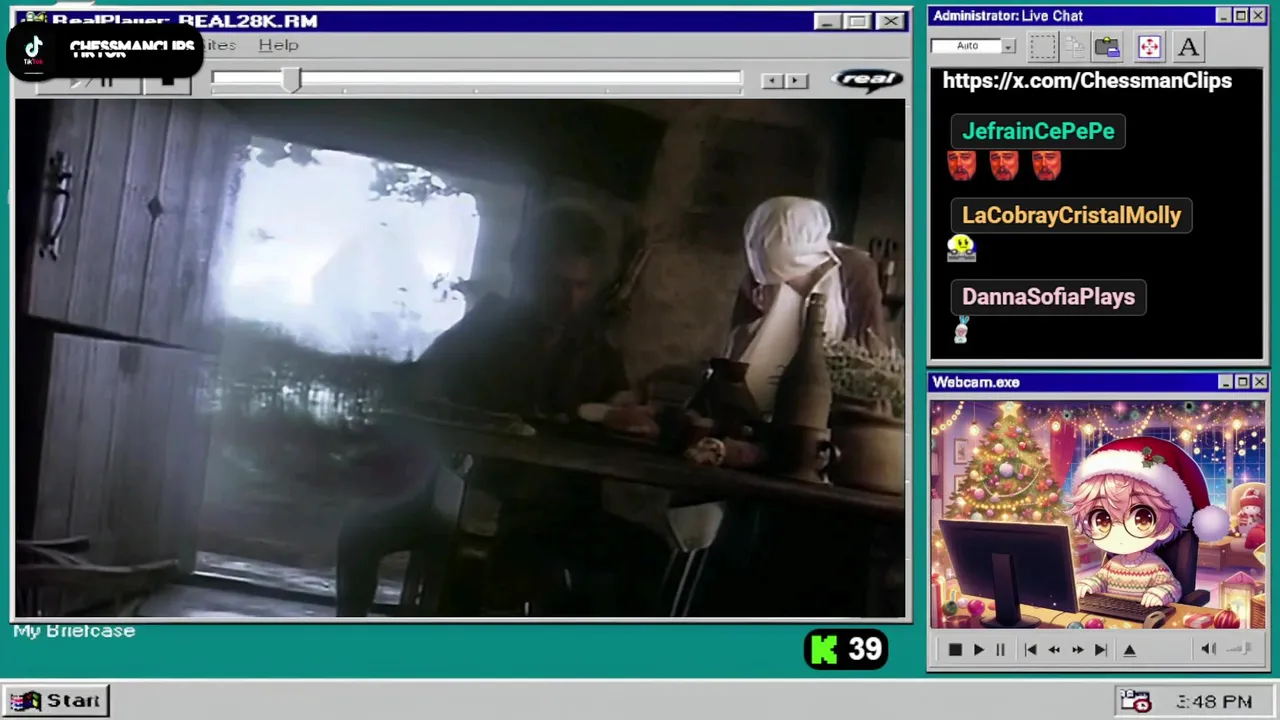The width and height of the screenshot is (1280, 720).
Task: Click the red four-arrow move icon
Action: point(1149,46)
